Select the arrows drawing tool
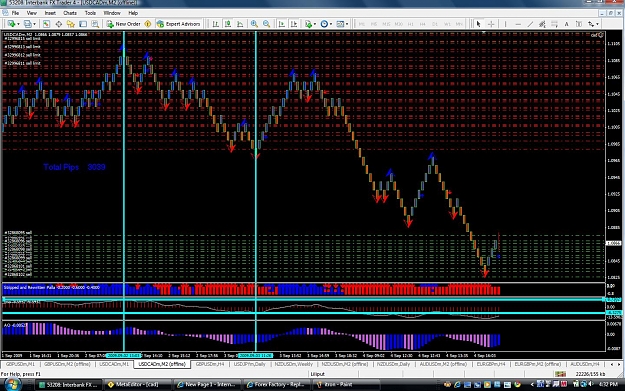625x391 pixels. 591,24
